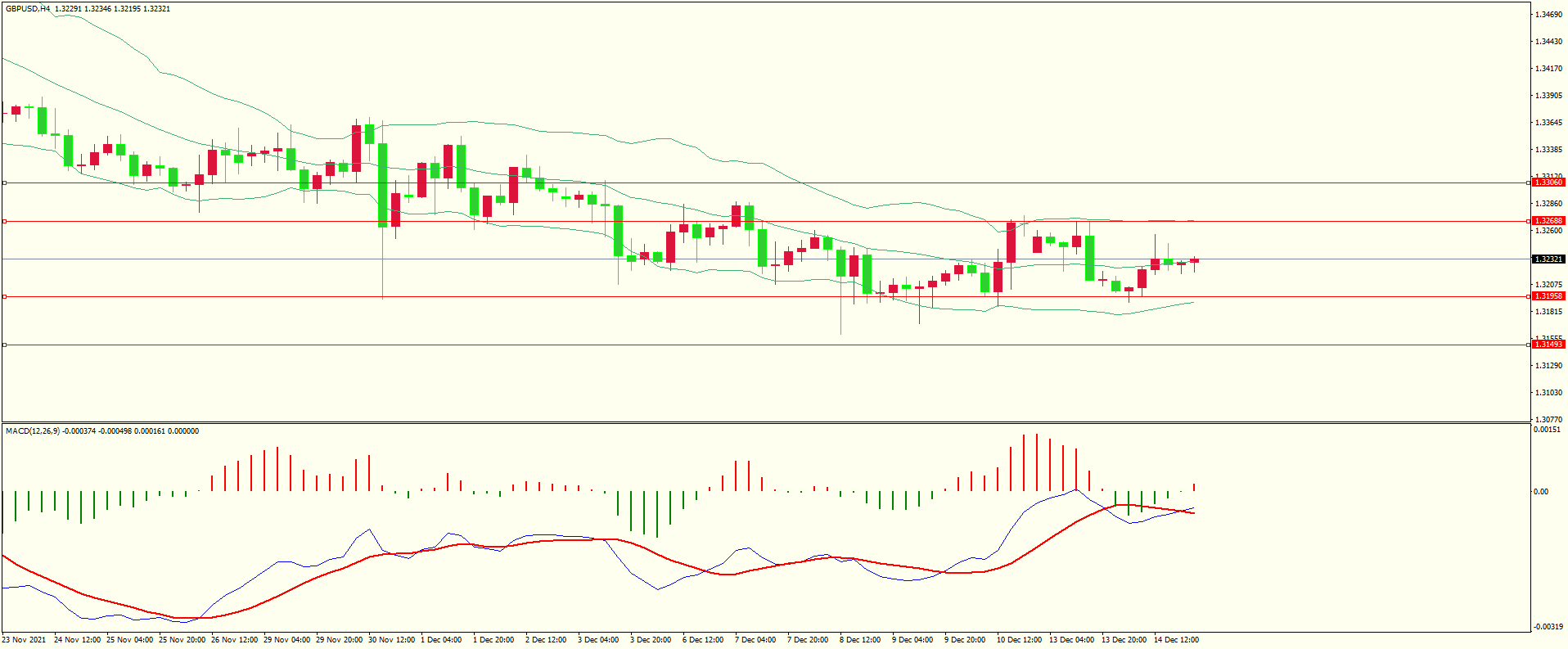Click the left handle of the 1.32688 line
Viewport: 1568px width, 649px height.
[x=4, y=221]
